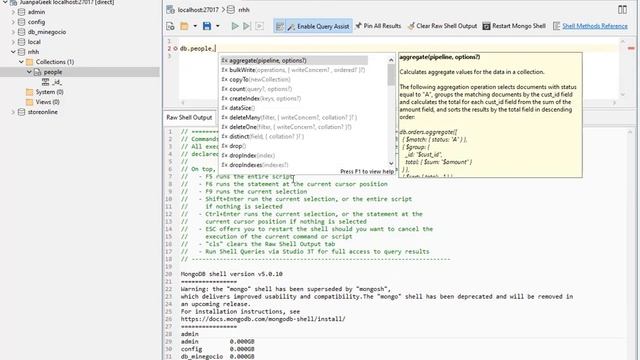Click autocomplete list scroll up arrow

(391, 60)
